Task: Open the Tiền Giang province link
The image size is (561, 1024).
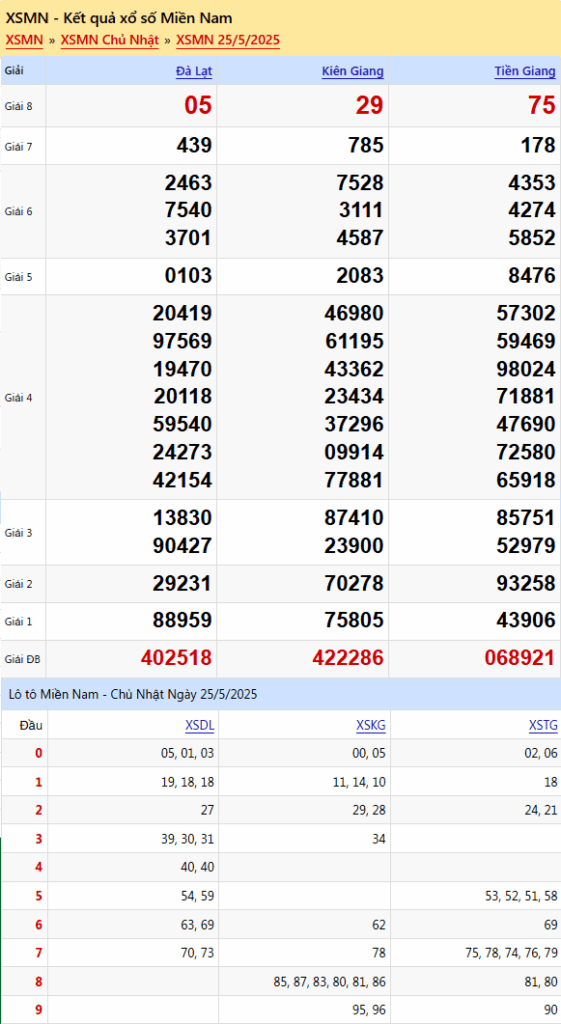Action: click(x=525, y=72)
